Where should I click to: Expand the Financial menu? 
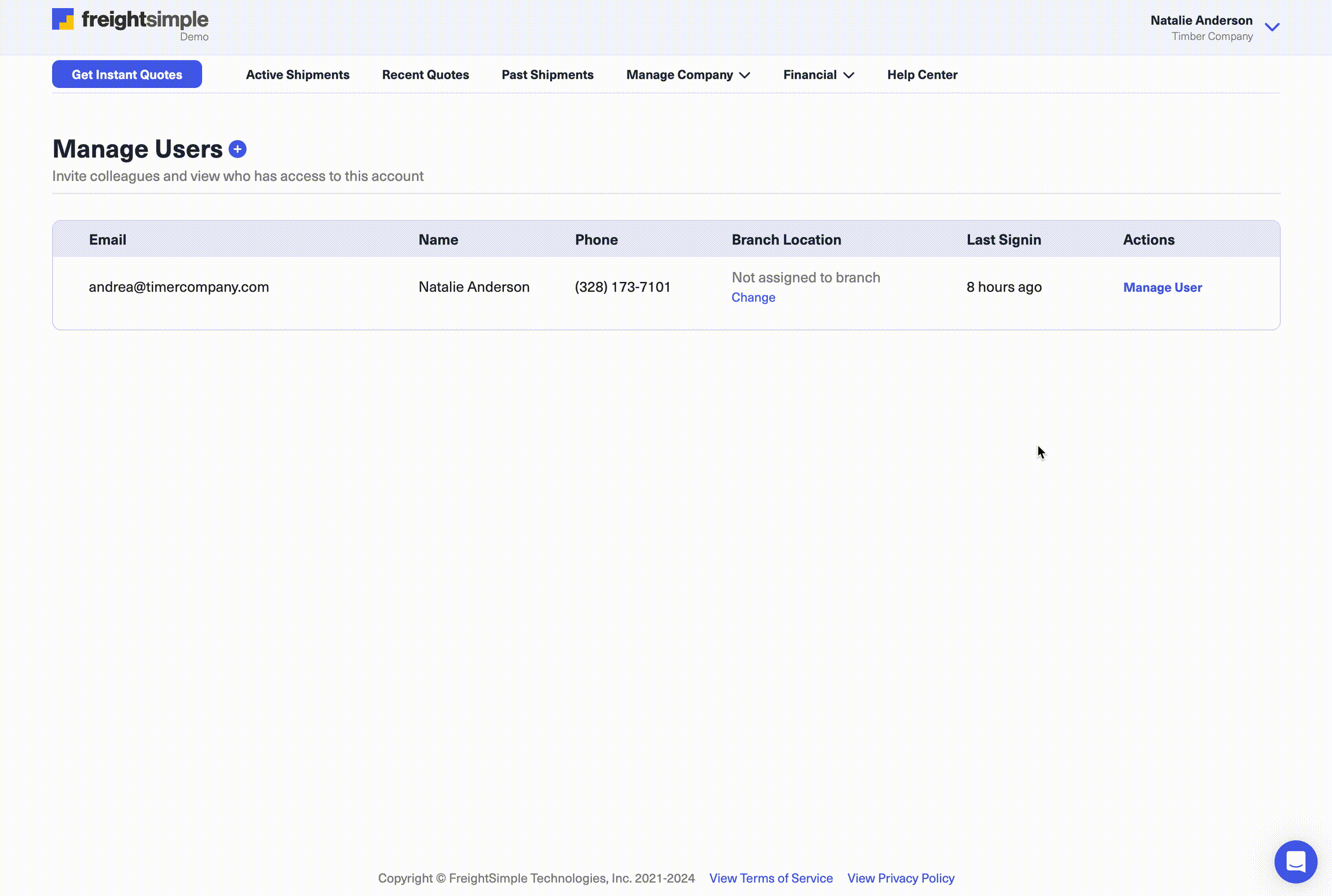point(818,75)
